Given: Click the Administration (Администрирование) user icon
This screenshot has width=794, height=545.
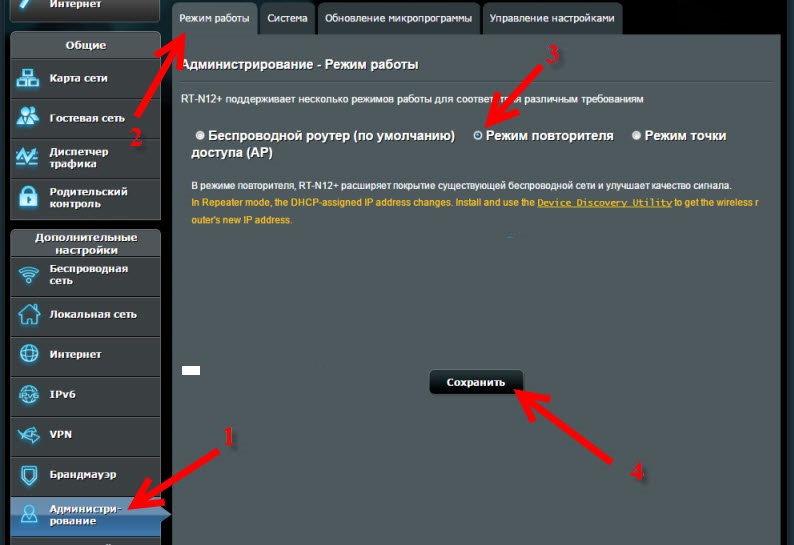Looking at the screenshot, I should pos(29,514).
